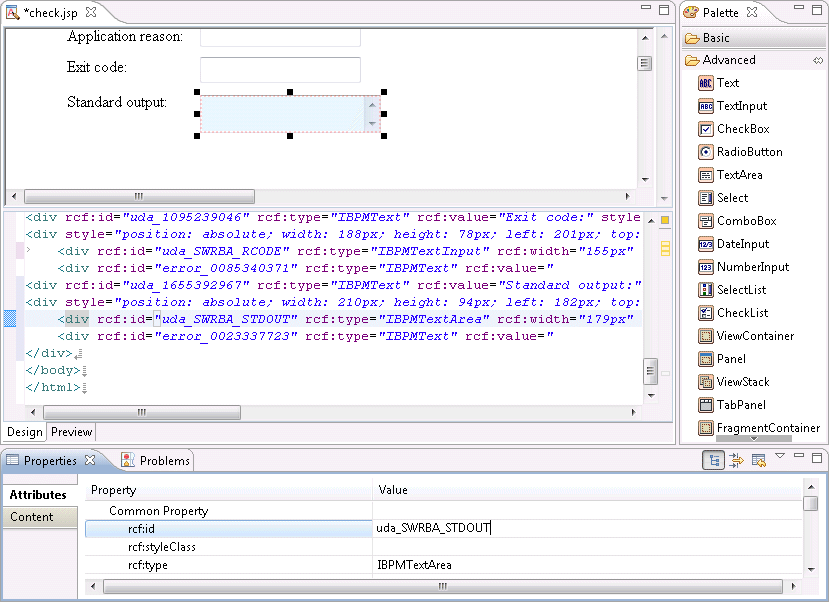The width and height of the screenshot is (829, 602).
Task: Toggle Show Categories in Properties toolbar
Action: click(713, 460)
